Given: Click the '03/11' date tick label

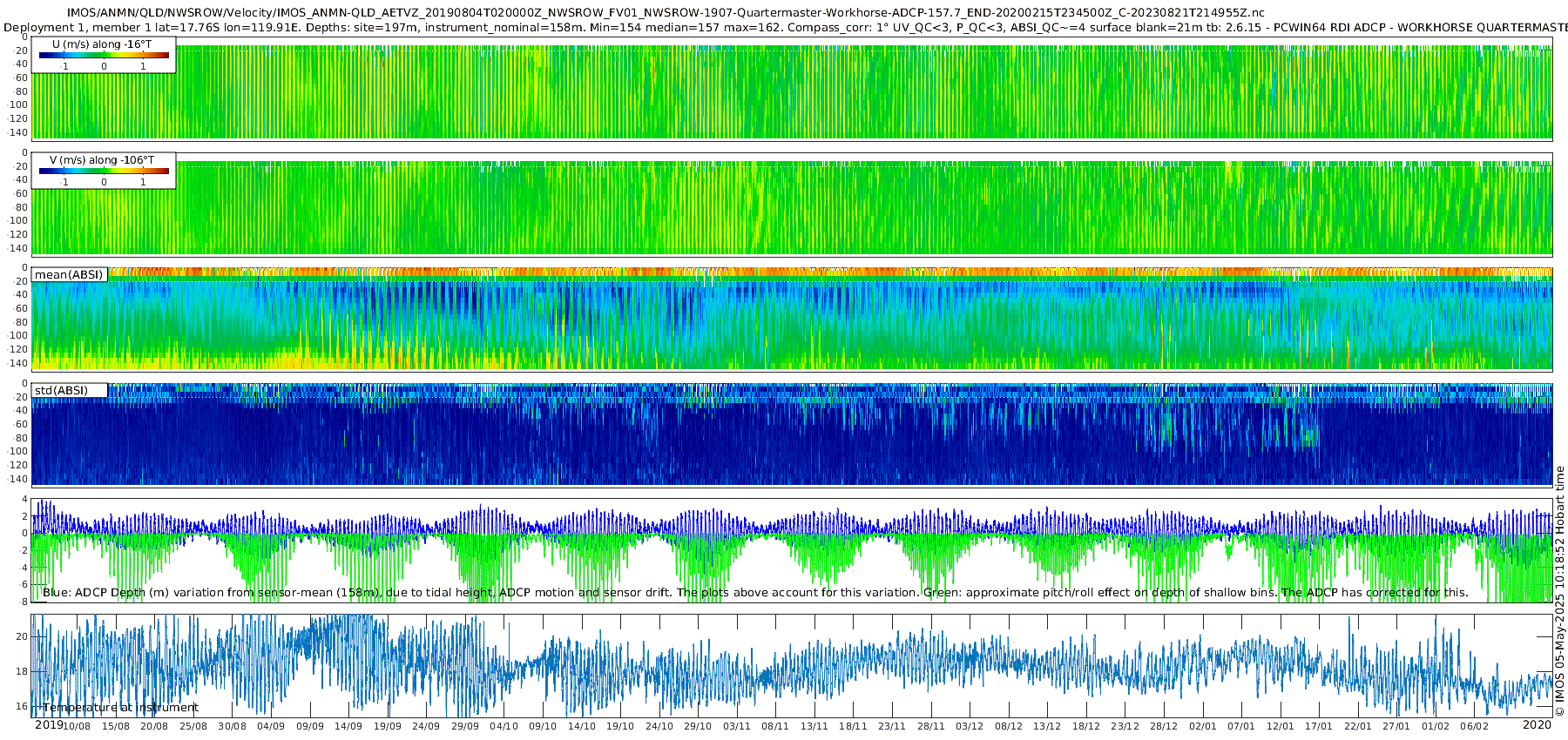Looking at the screenshot, I should coord(737,726).
